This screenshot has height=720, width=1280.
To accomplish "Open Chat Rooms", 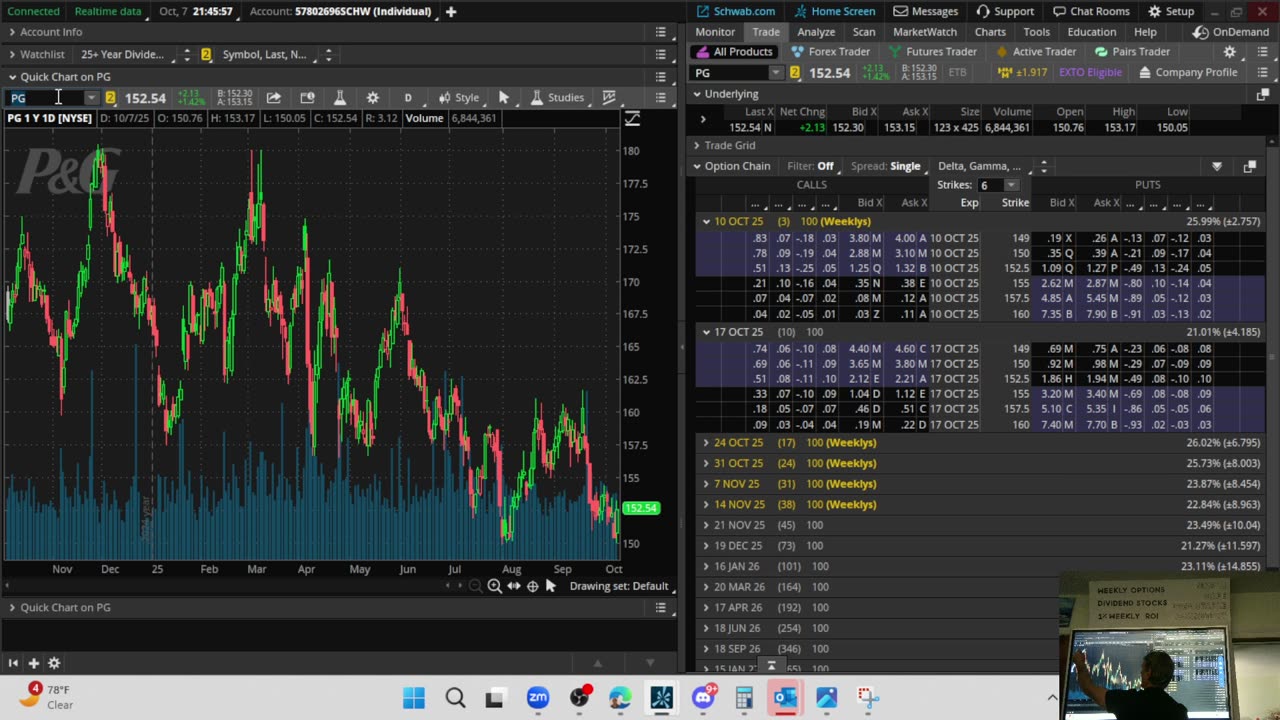I will (x=1091, y=11).
